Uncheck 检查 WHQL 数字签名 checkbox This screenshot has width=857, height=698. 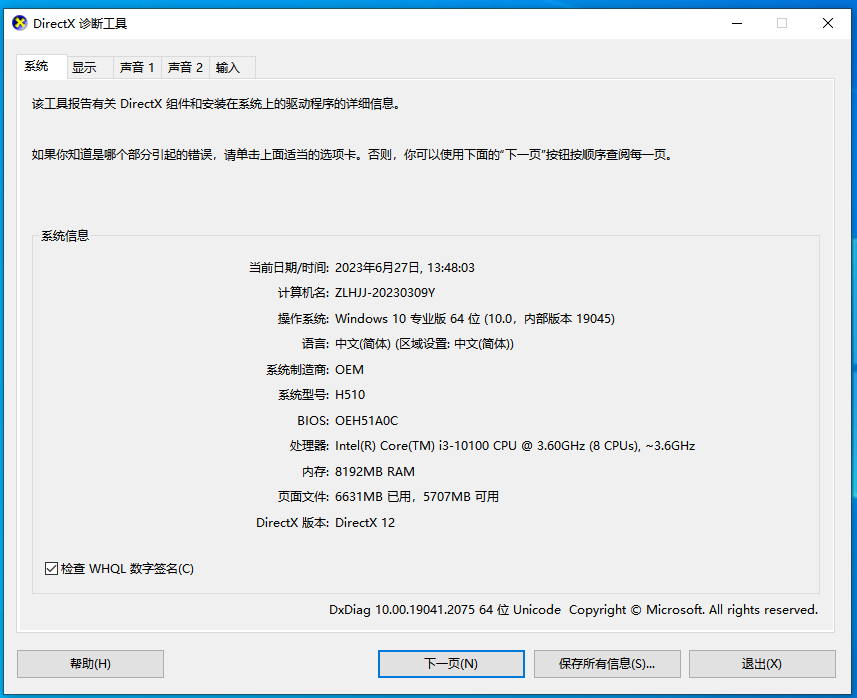[x=51, y=568]
